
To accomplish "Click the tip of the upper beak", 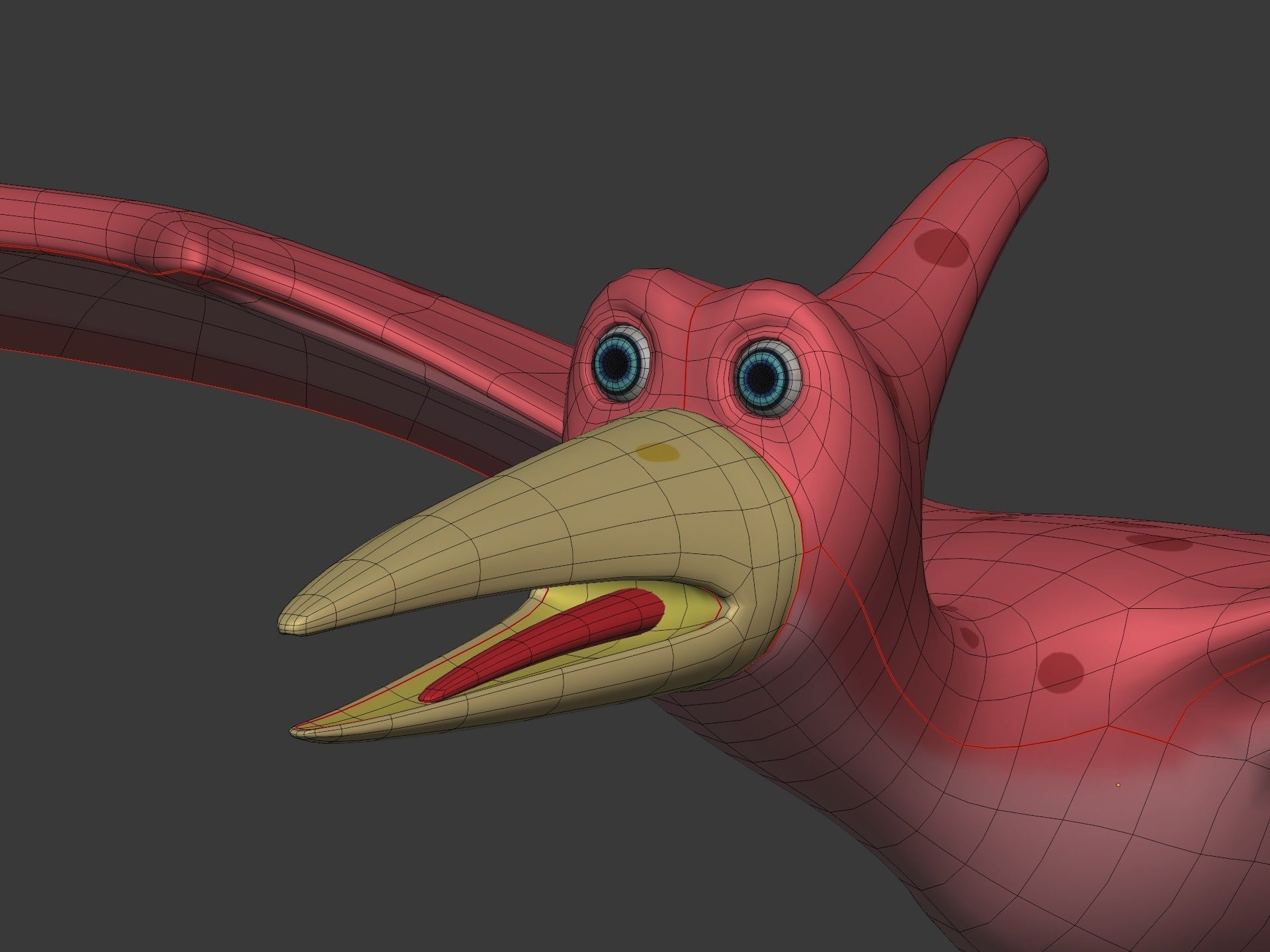I will pos(286,627).
